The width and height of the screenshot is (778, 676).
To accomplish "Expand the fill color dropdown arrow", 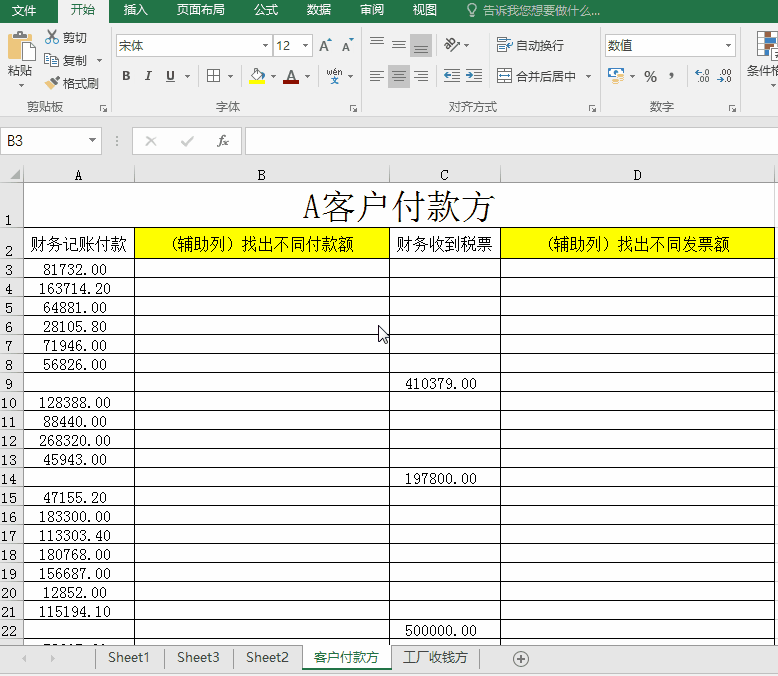I will click(273, 76).
